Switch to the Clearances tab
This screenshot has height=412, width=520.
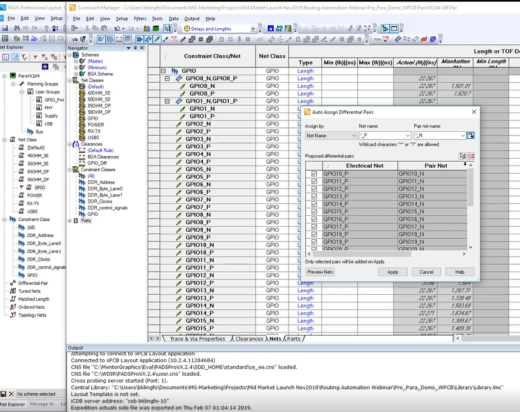[x=249, y=339]
